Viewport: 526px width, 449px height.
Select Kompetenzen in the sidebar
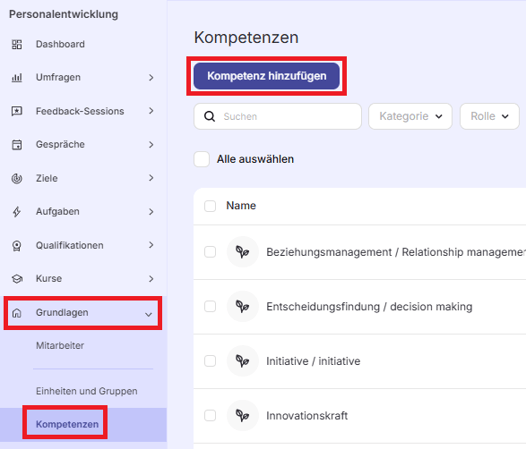[x=67, y=424]
